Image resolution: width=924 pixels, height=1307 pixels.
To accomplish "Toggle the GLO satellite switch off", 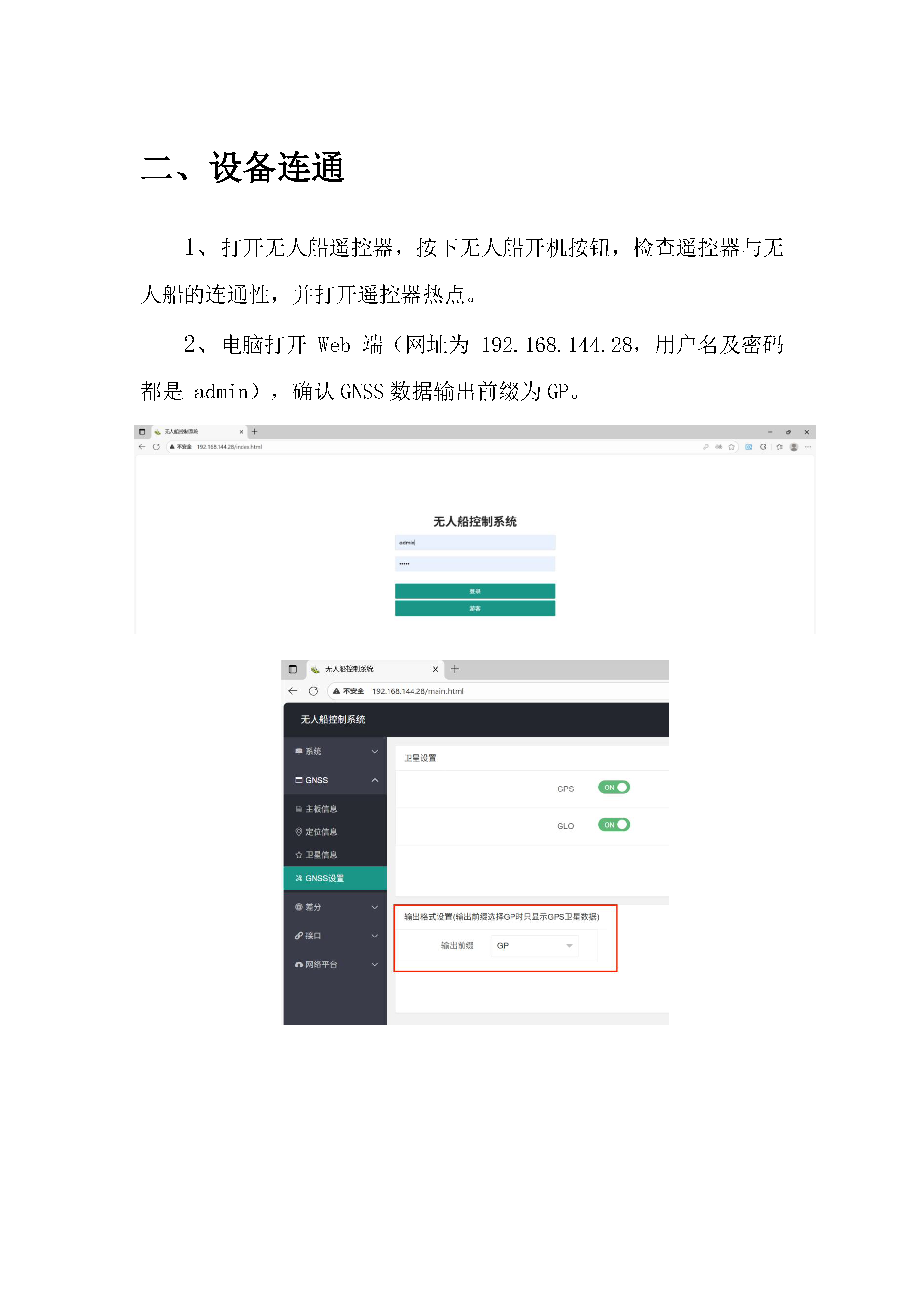I will pyautogui.click(x=613, y=825).
